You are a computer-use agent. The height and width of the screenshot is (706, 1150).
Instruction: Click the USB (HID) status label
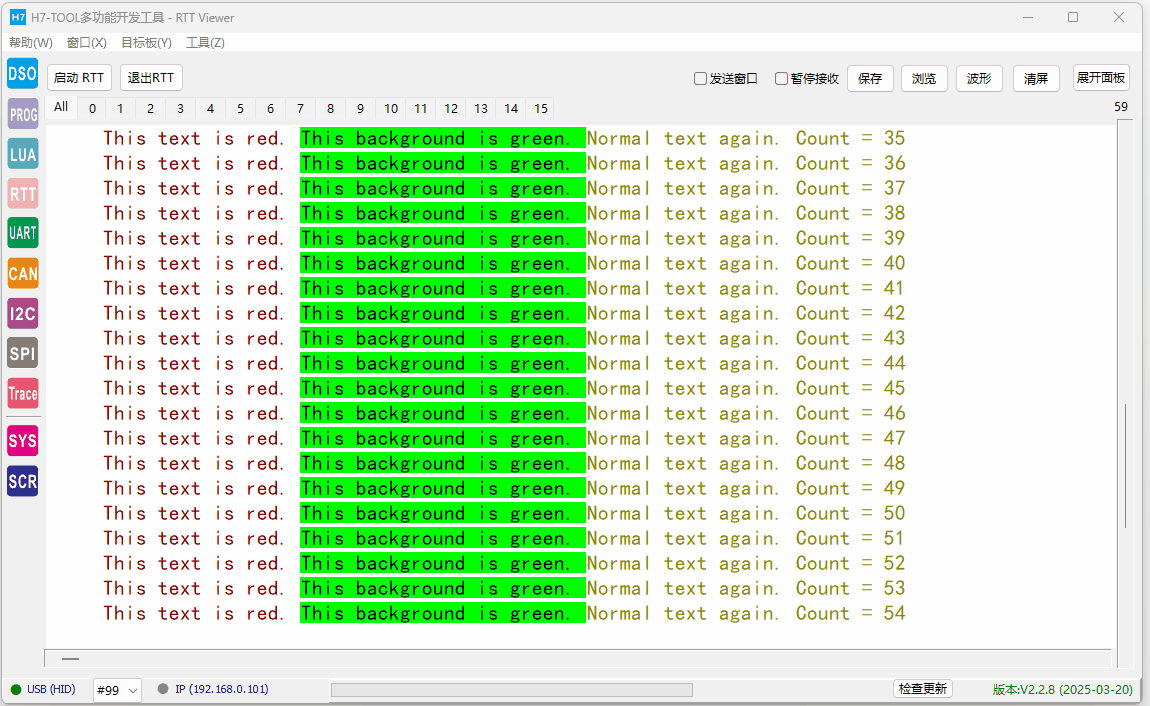[x=51, y=689]
